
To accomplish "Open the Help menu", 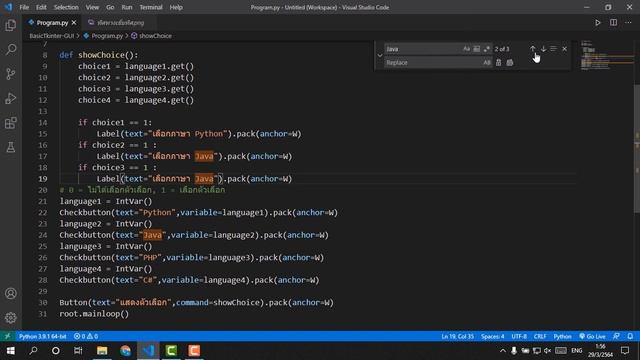I will [x=176, y=7].
